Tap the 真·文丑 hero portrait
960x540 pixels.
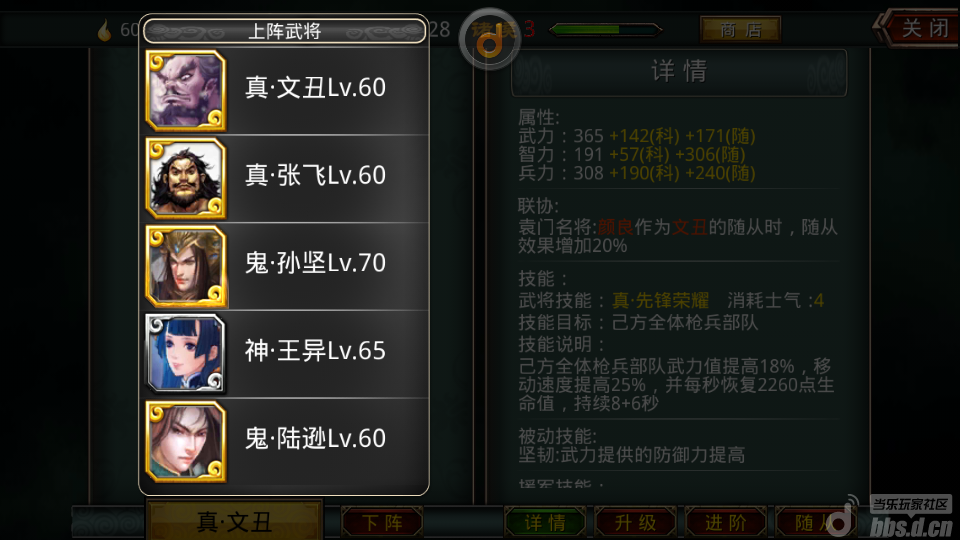coord(186,91)
